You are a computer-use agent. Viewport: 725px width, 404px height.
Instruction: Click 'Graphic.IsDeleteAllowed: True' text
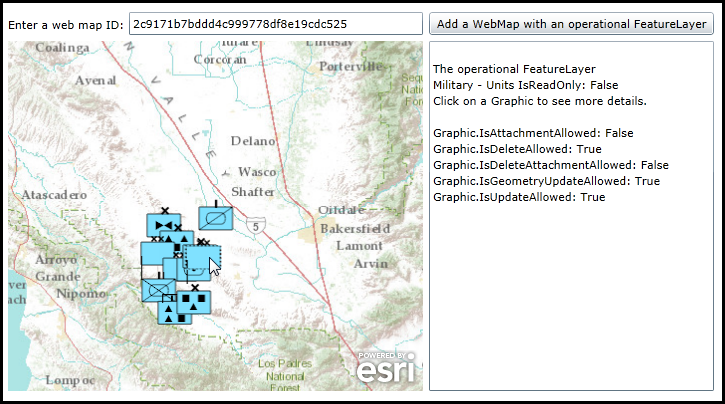point(517,149)
